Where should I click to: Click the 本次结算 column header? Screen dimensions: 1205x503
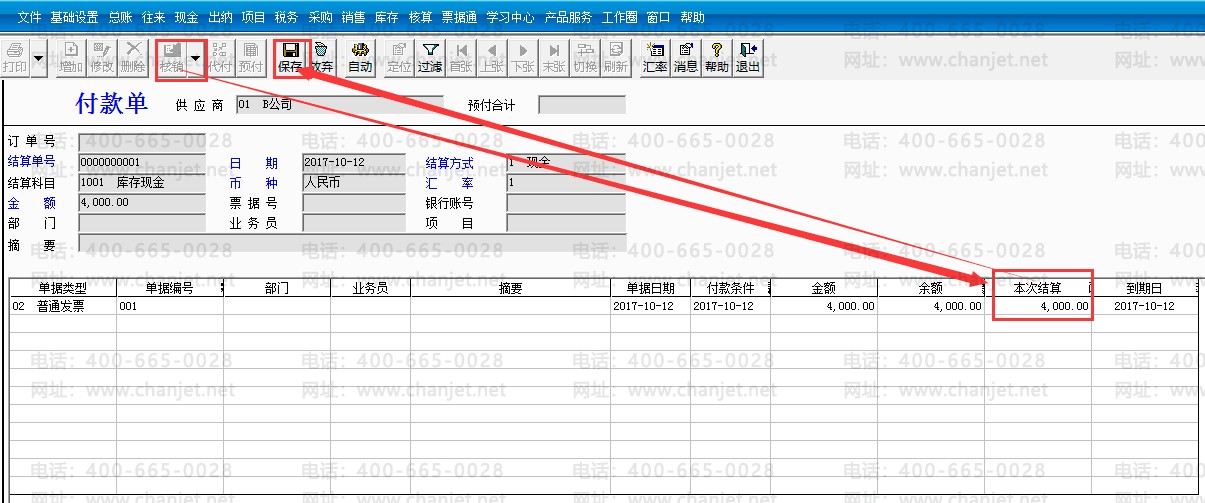pyautogui.click(x=1037, y=288)
